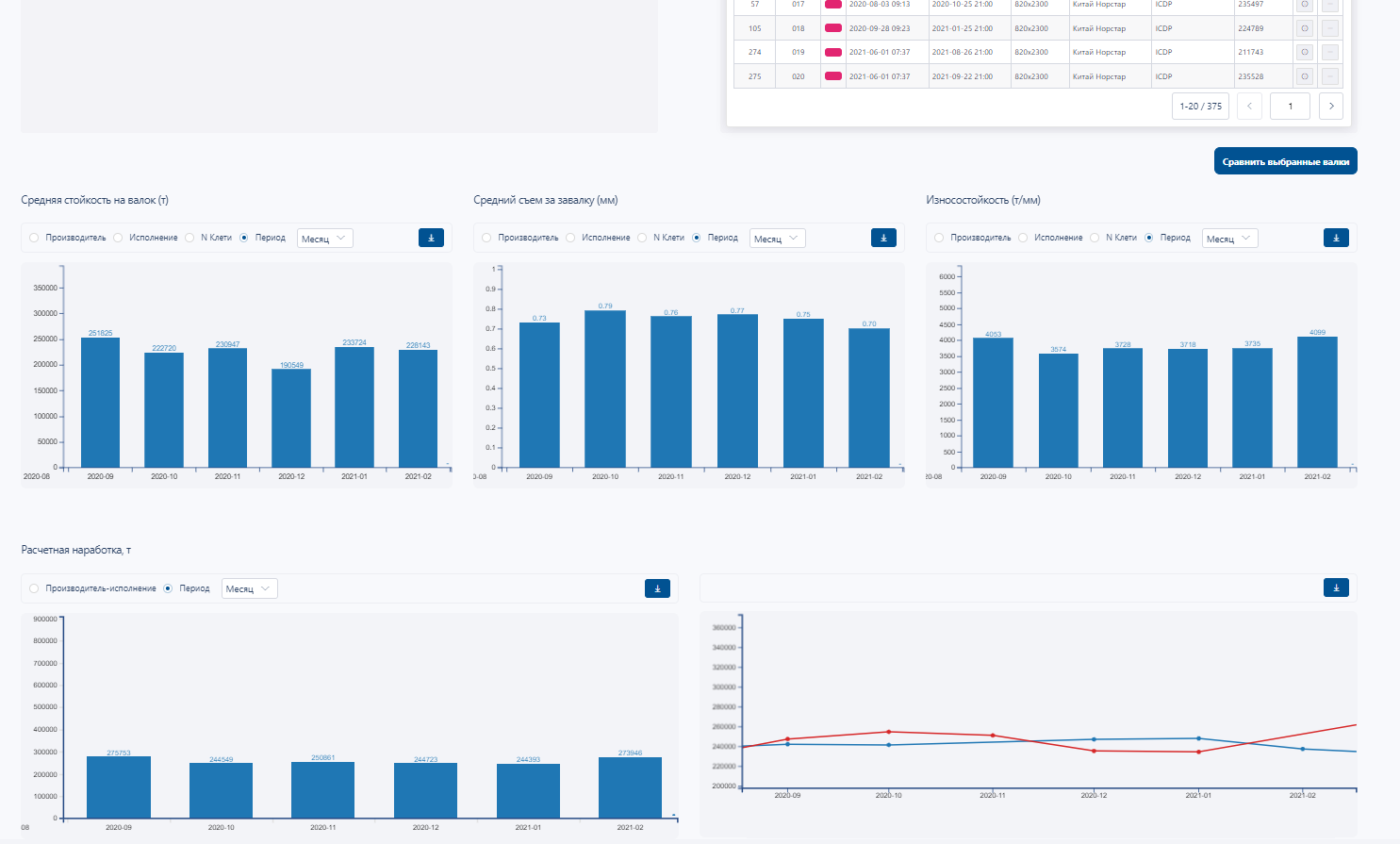Click the 0.79 bar for 2020-10
This screenshot has width=1400, height=844.
tap(605, 389)
